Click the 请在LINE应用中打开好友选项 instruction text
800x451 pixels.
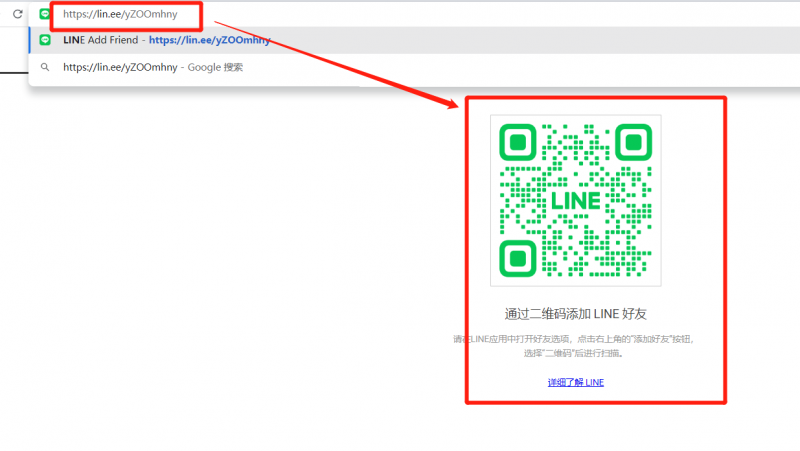tap(573, 346)
